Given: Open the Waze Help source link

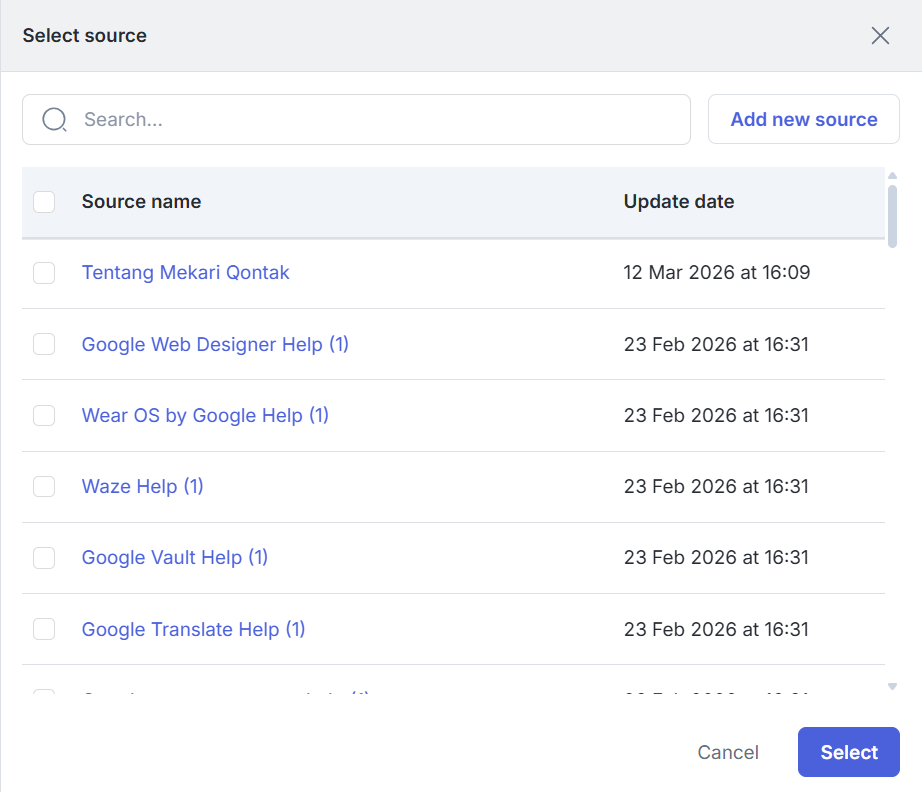Looking at the screenshot, I should tap(142, 486).
